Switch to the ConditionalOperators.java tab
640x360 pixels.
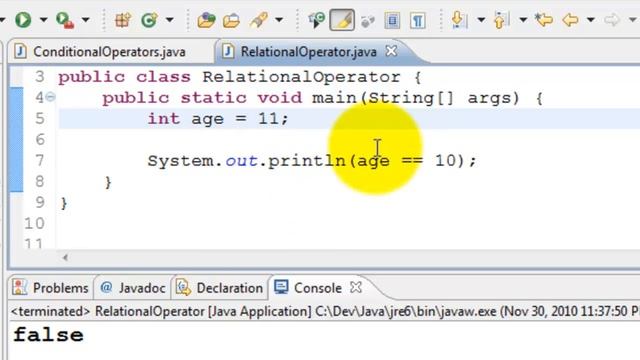109,52
